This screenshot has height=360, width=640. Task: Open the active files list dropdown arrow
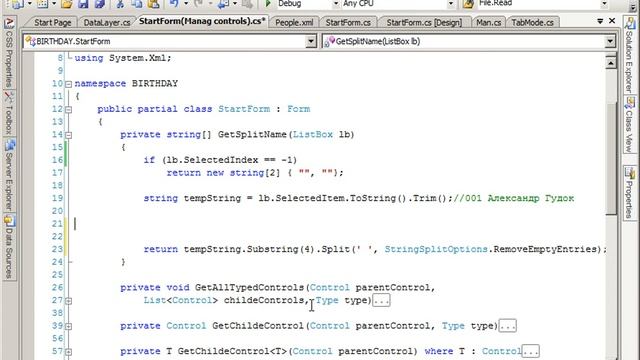(600, 21)
